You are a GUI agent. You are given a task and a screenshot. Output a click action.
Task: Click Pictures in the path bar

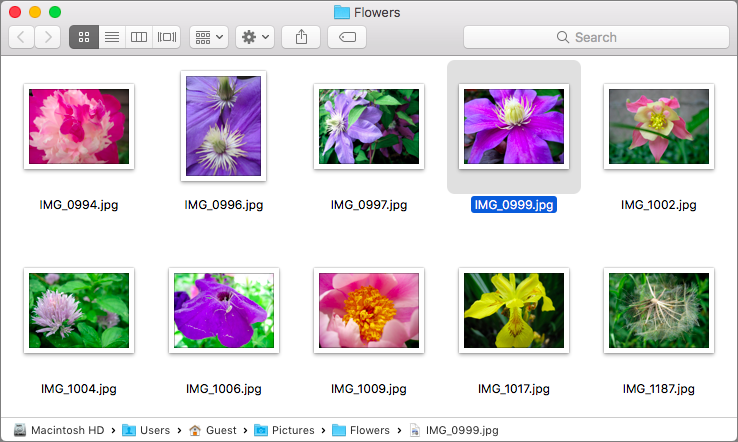point(284,430)
